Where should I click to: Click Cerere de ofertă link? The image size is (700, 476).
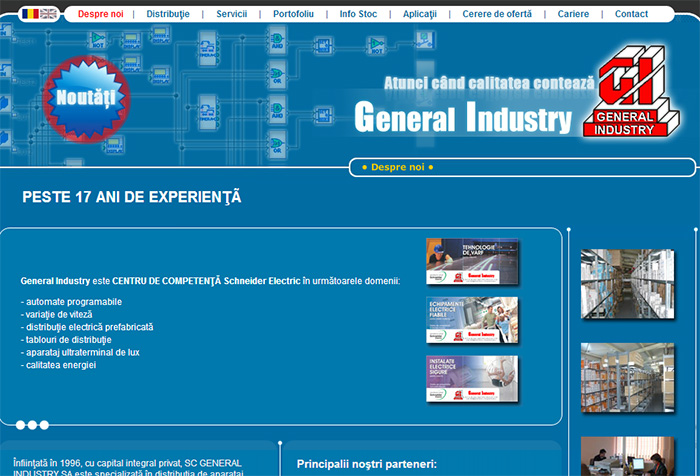(x=497, y=14)
